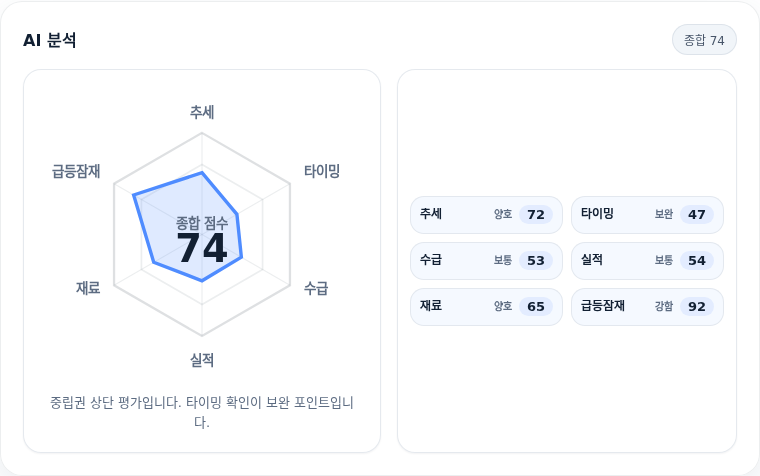Viewport: 760px width, 476px height.
Task: Click the 추세 radar axis label
Action: click(x=202, y=112)
